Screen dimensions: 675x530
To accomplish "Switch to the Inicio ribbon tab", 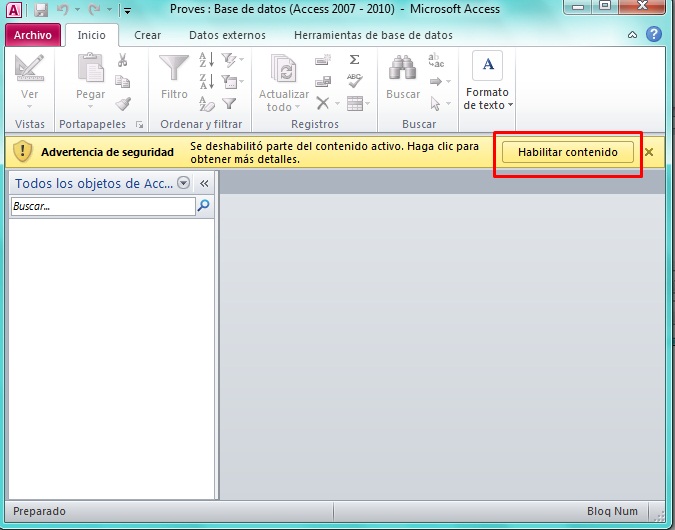I will [x=91, y=35].
